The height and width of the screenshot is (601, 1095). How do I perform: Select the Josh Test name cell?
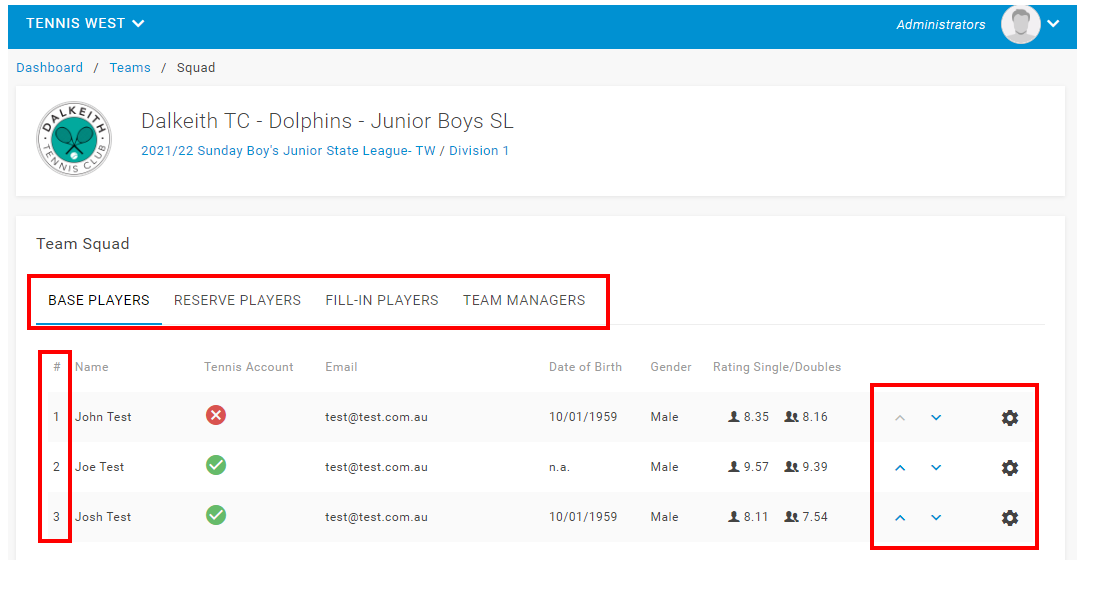point(103,517)
